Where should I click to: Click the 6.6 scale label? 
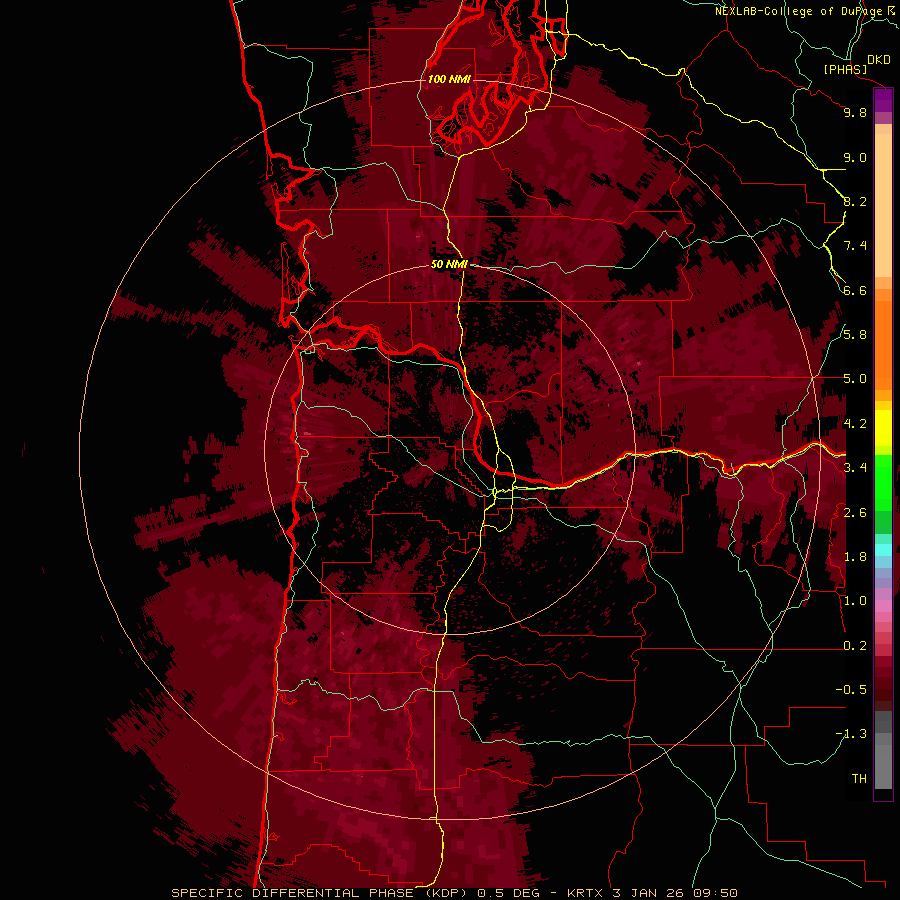pyautogui.click(x=855, y=290)
